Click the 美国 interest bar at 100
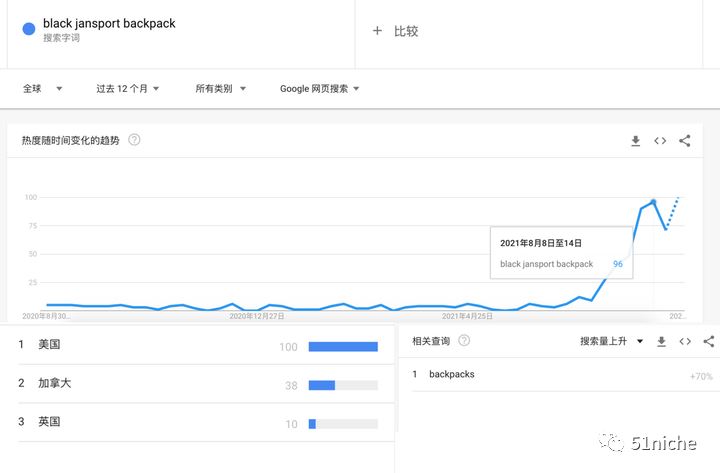The width and height of the screenshot is (720, 473). pyautogui.click(x=343, y=347)
